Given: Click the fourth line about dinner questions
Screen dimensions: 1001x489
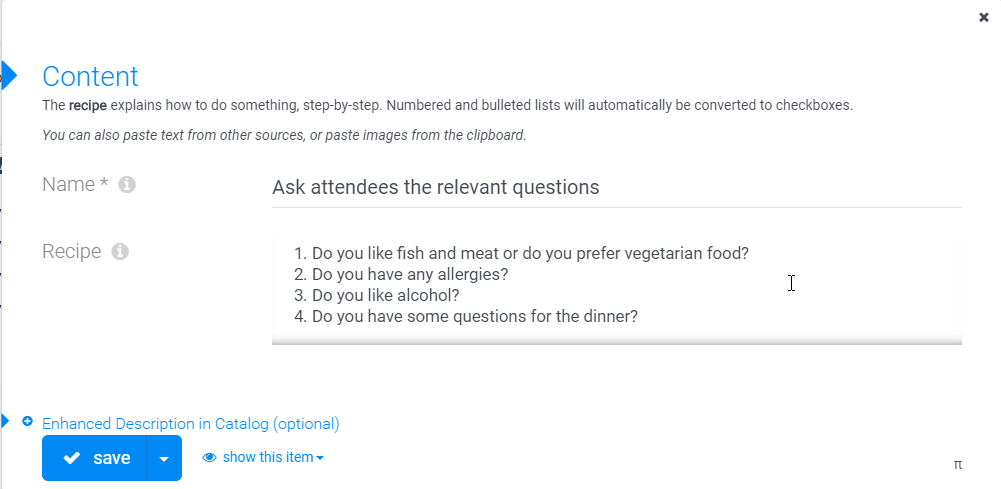Looking at the screenshot, I should tap(466, 316).
